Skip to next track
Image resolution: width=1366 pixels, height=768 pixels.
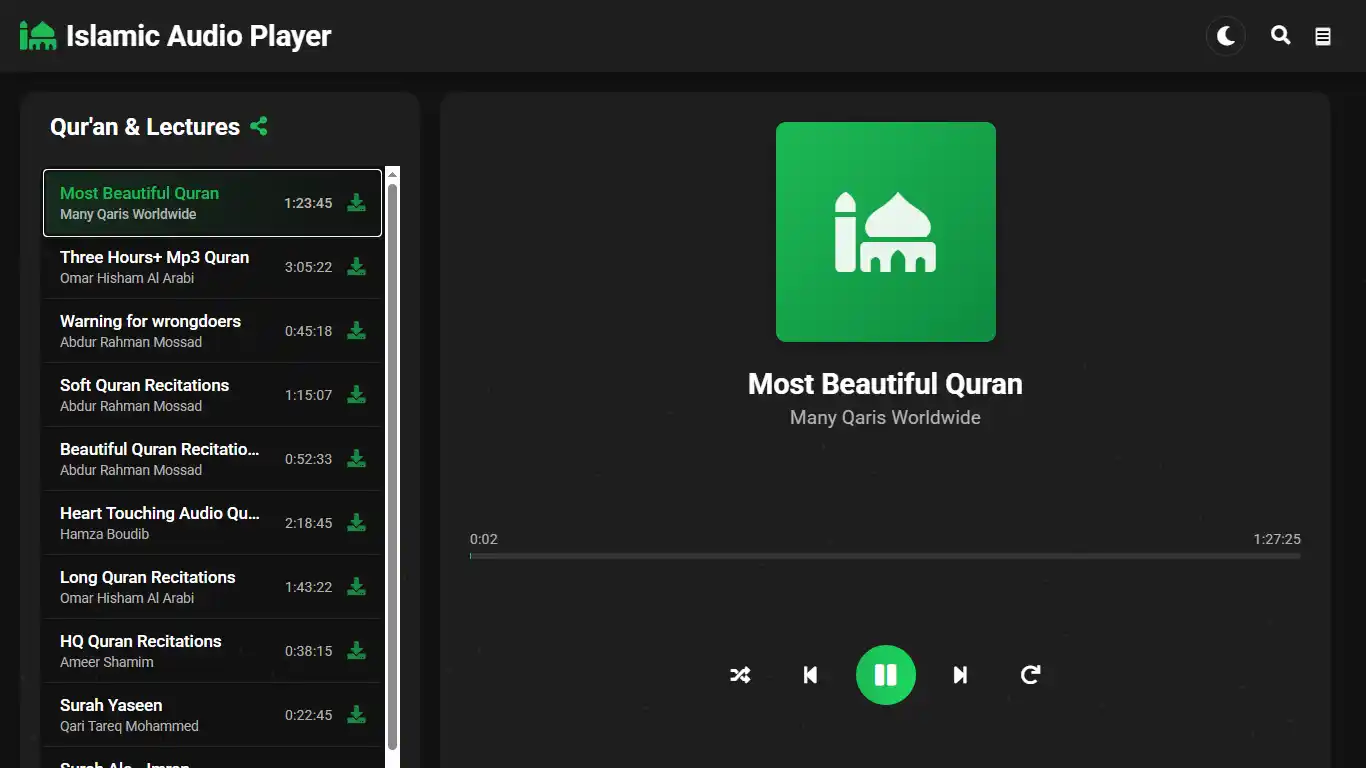pos(960,675)
